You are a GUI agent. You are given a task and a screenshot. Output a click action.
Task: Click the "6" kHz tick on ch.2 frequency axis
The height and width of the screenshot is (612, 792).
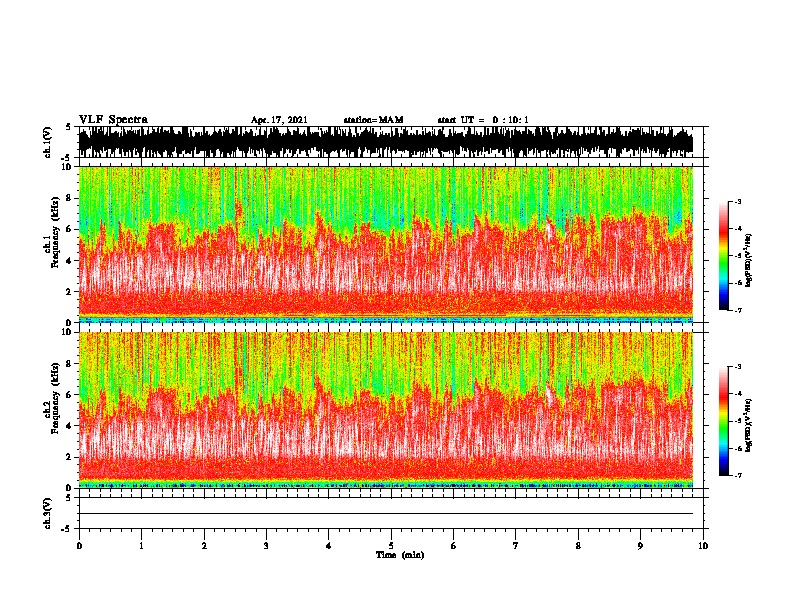tap(69, 394)
